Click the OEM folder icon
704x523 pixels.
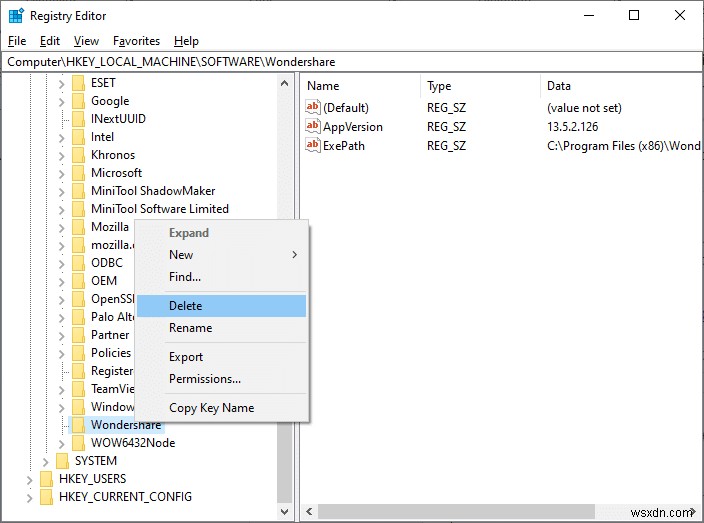(78, 281)
